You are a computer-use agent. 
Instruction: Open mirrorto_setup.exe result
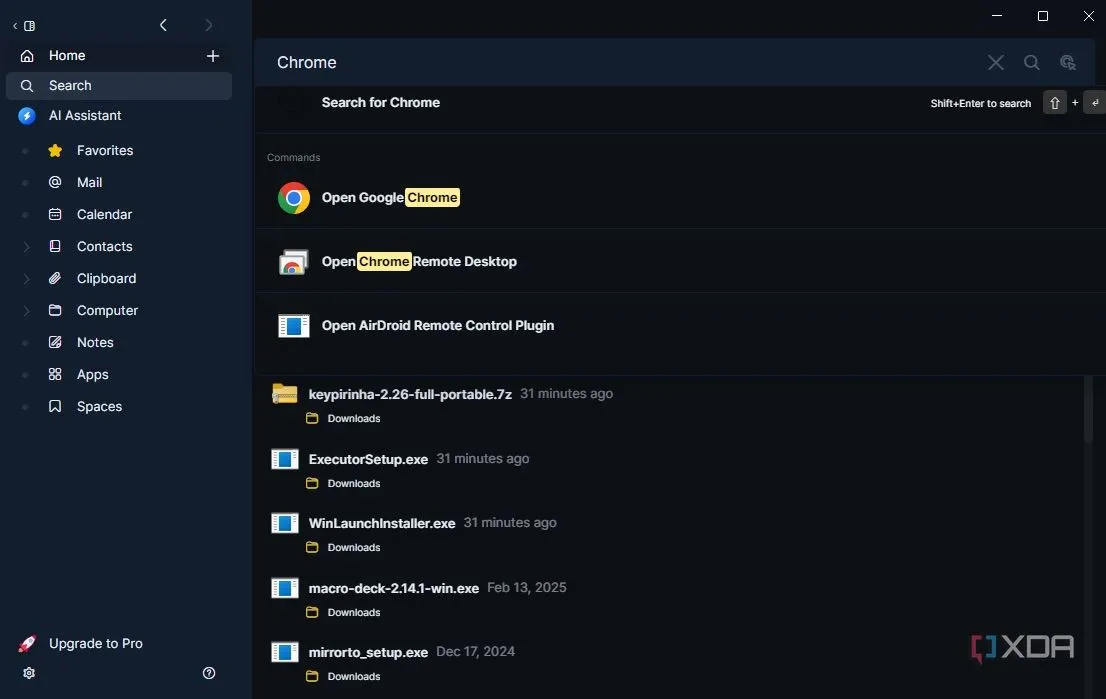[x=368, y=652]
